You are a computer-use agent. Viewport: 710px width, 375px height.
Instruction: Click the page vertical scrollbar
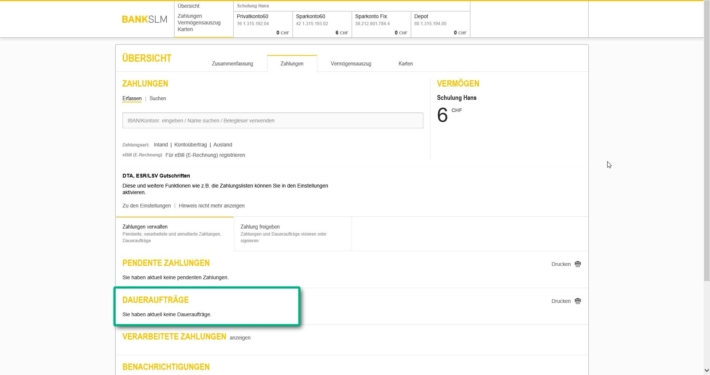(706, 140)
